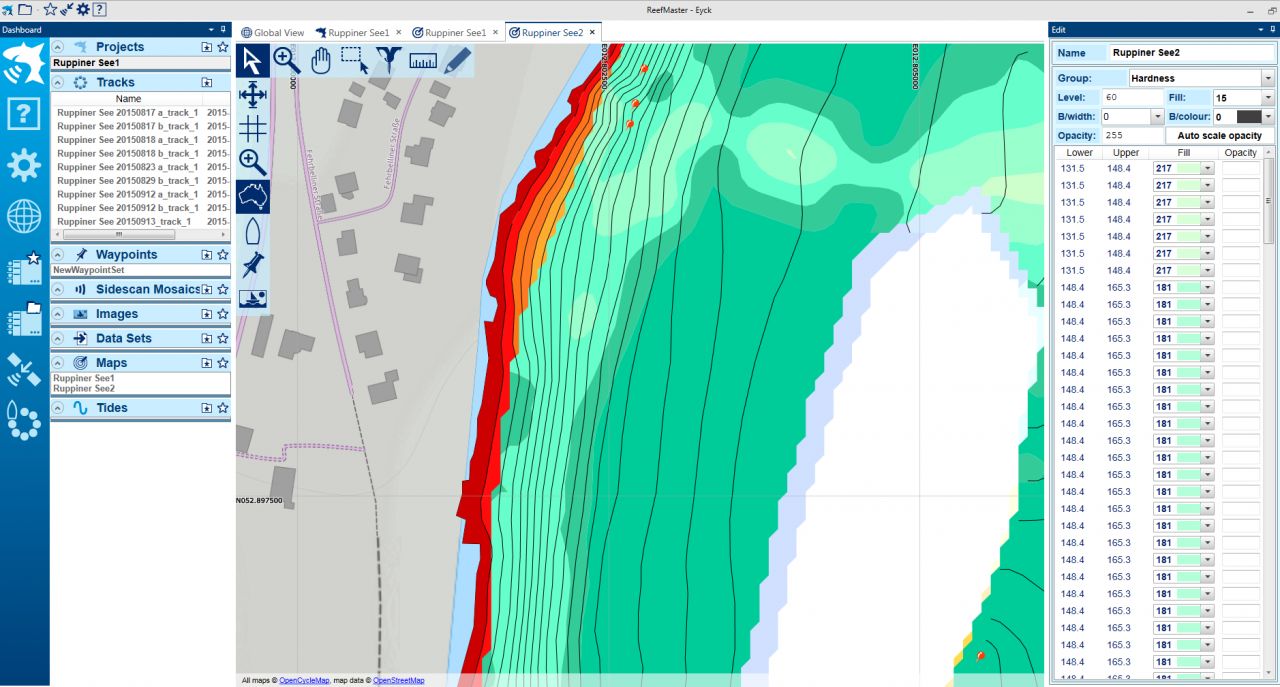Image resolution: width=1280 pixels, height=687 pixels.
Task: Toggle the grid overlay icon
Action: [253, 128]
